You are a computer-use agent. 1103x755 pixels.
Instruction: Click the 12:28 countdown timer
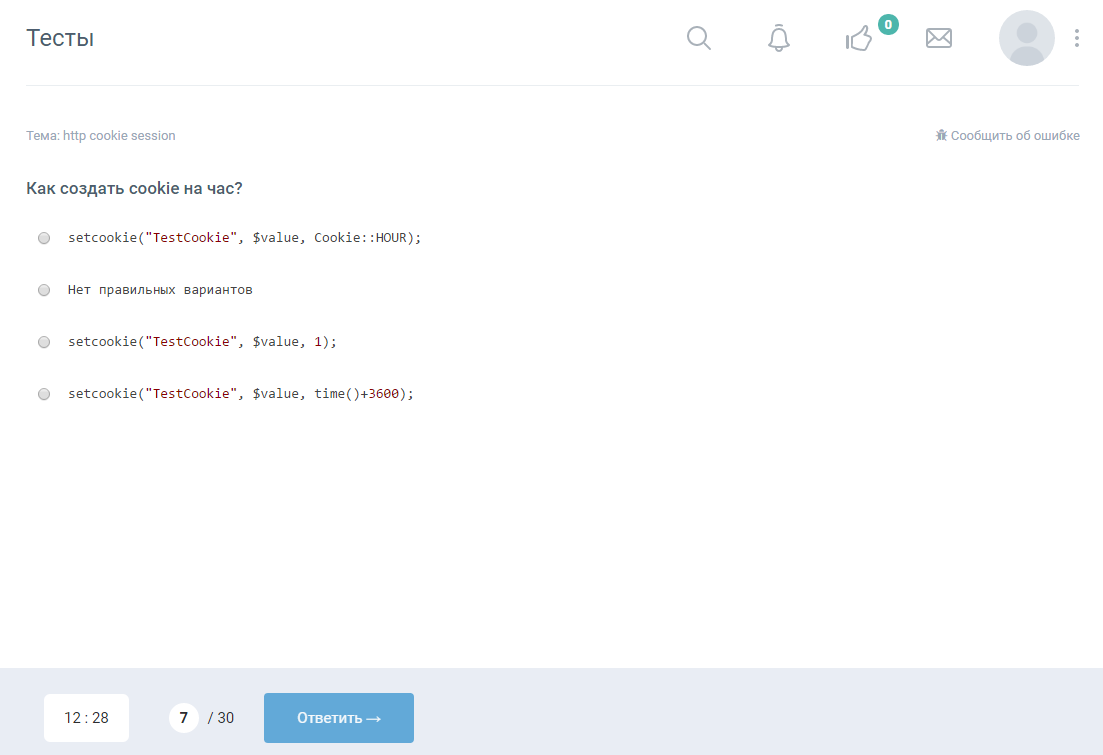coord(86,718)
